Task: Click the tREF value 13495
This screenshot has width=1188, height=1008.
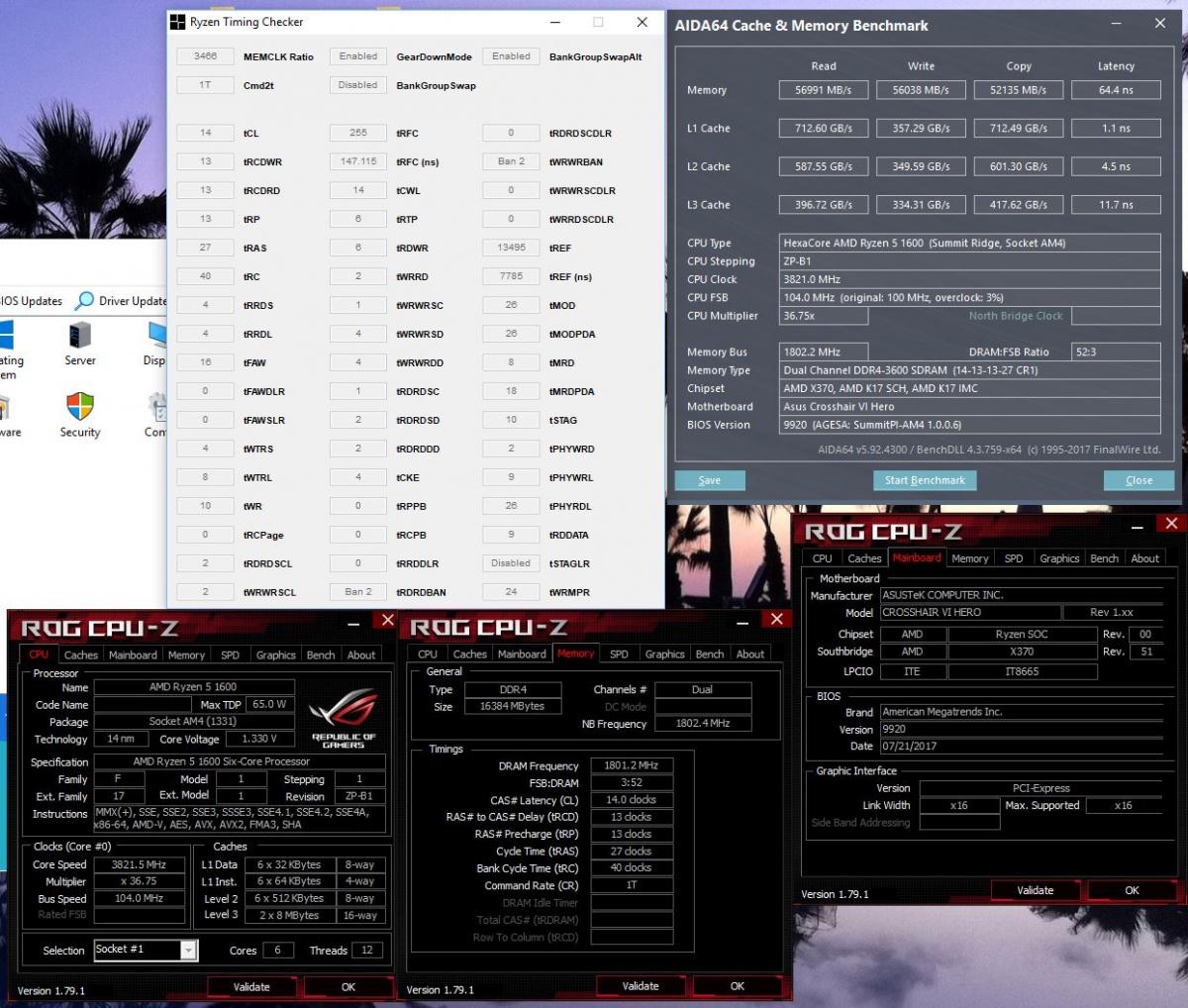Action: (511, 248)
